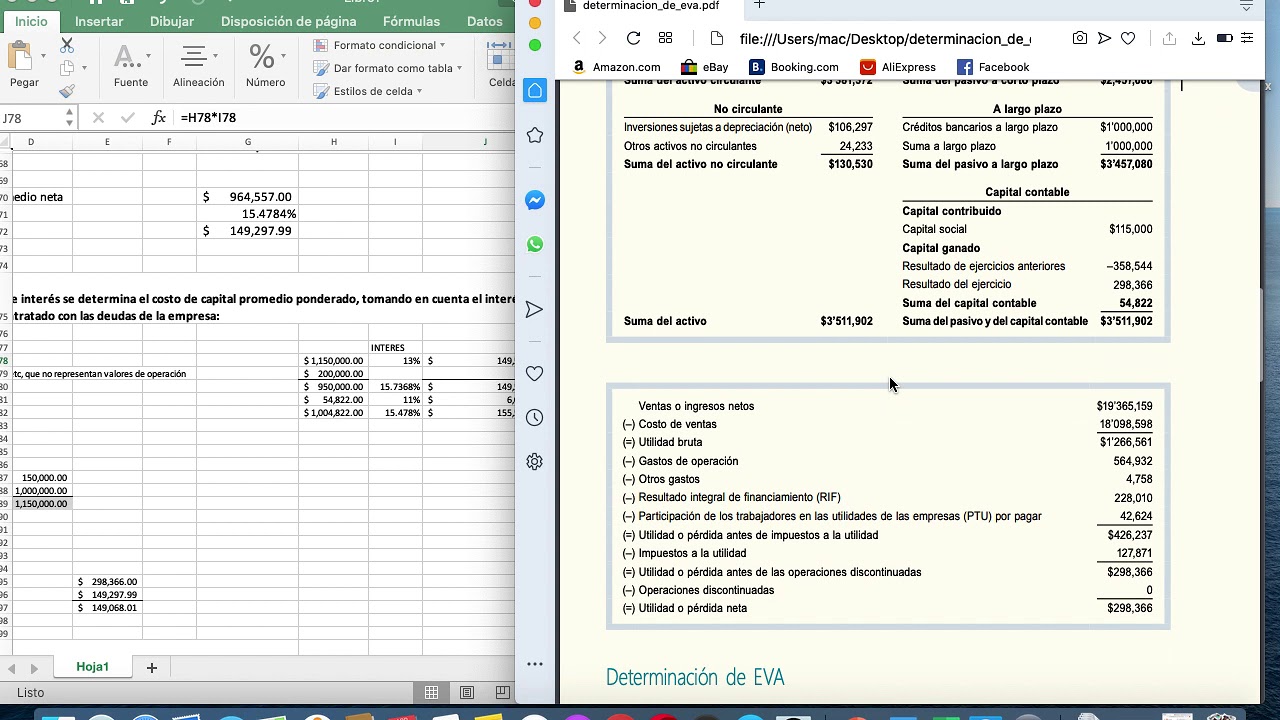
Task: Open bookmarks star in Opera sidebar
Action: tap(535, 135)
